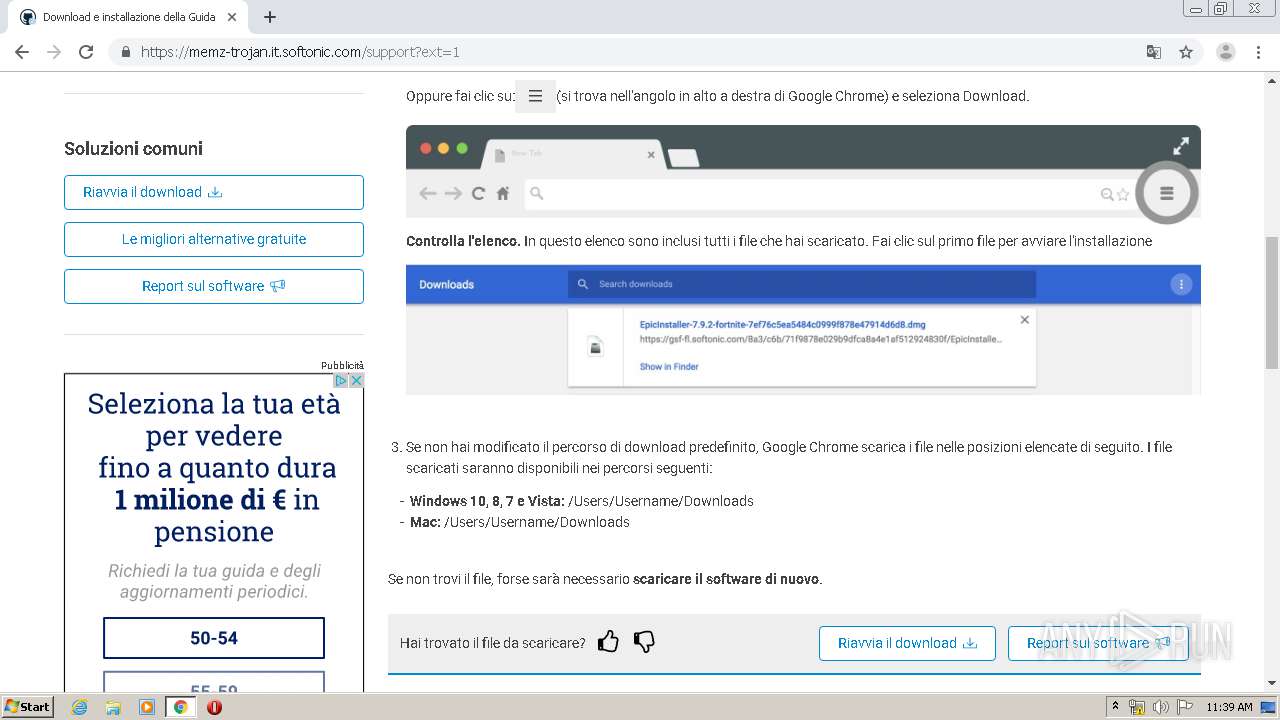
Task: Click Report sul software in sidebar
Action: pyautogui.click(x=214, y=286)
